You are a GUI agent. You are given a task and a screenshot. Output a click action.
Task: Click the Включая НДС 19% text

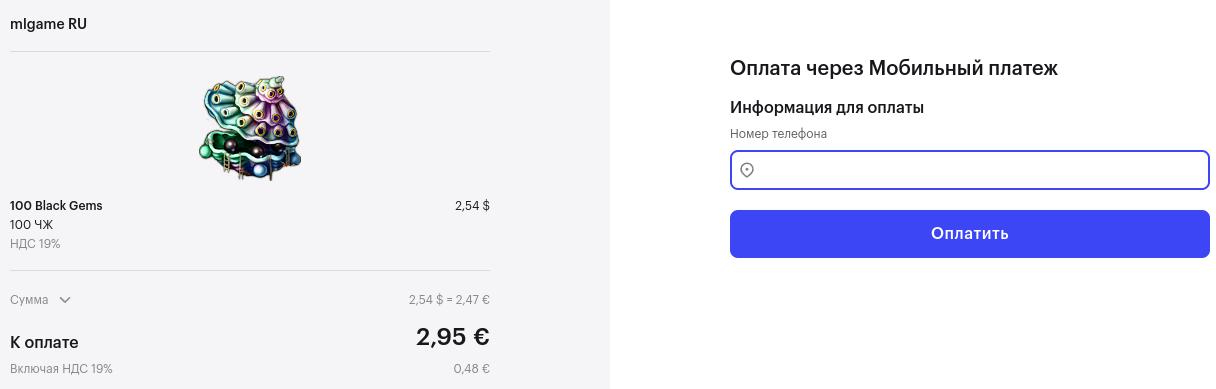coord(61,369)
